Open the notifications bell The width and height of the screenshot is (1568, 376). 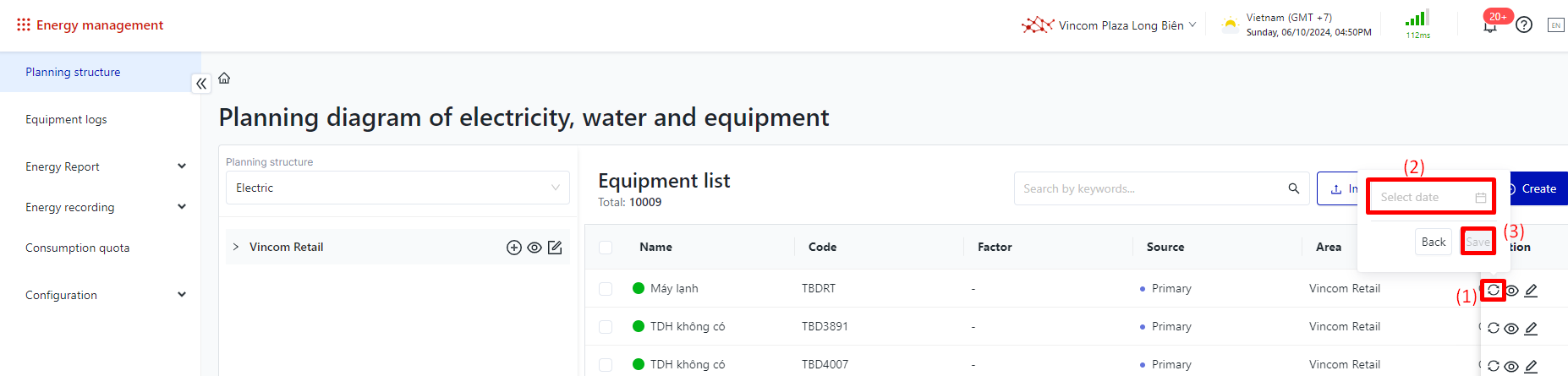1490,26
